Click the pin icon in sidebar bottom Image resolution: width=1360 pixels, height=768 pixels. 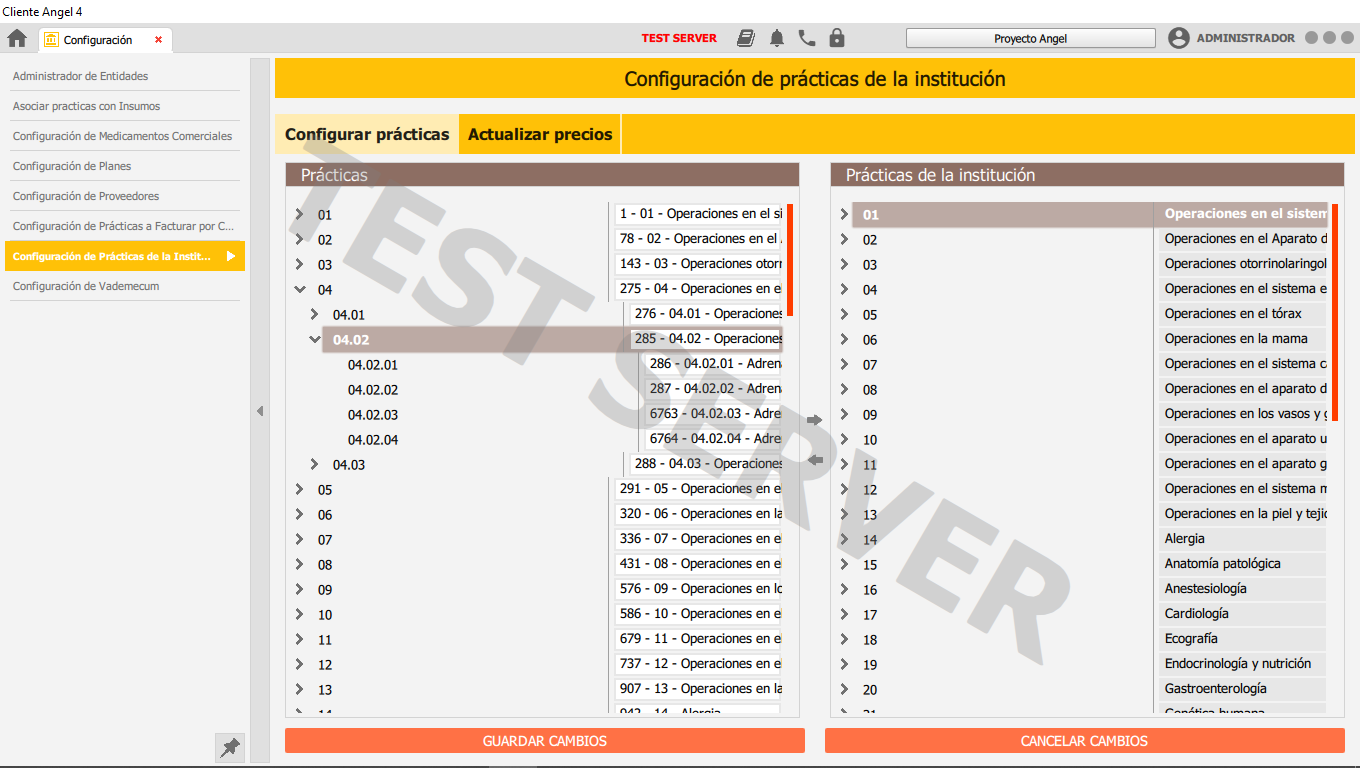tap(230, 747)
